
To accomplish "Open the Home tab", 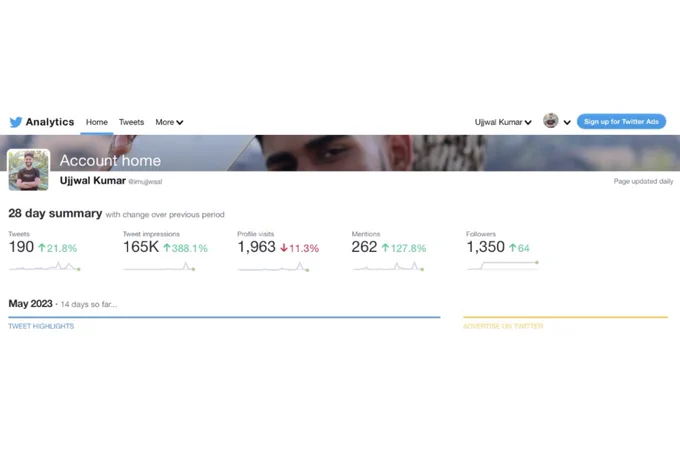I will (x=97, y=122).
